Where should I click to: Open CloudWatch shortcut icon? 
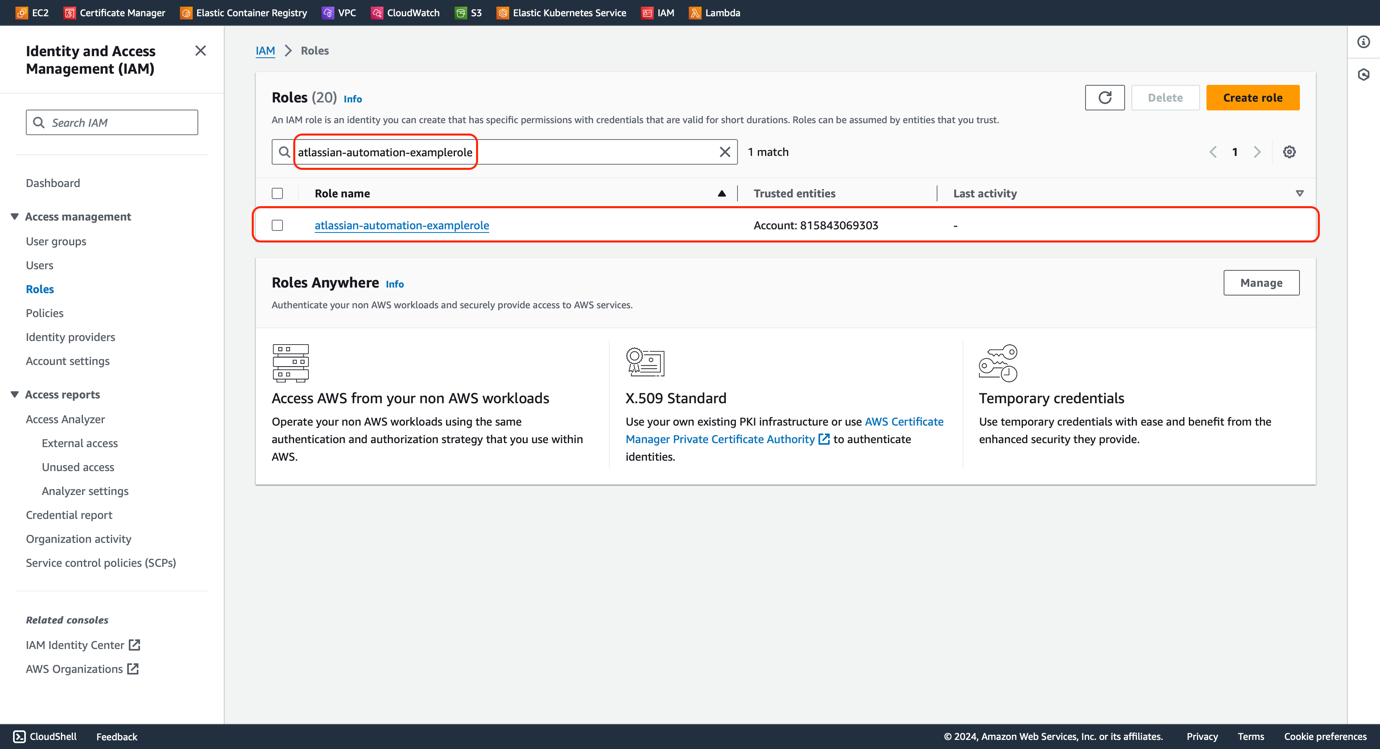point(377,13)
